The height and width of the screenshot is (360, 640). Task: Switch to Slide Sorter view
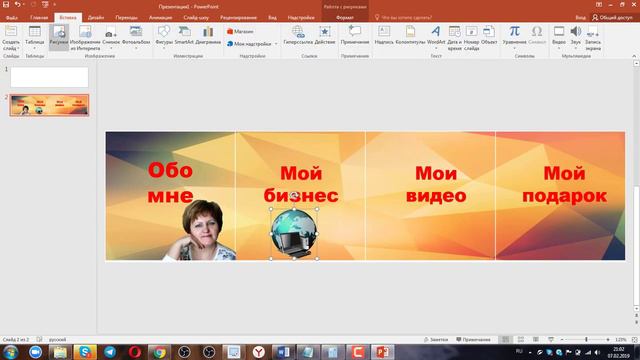click(521, 339)
